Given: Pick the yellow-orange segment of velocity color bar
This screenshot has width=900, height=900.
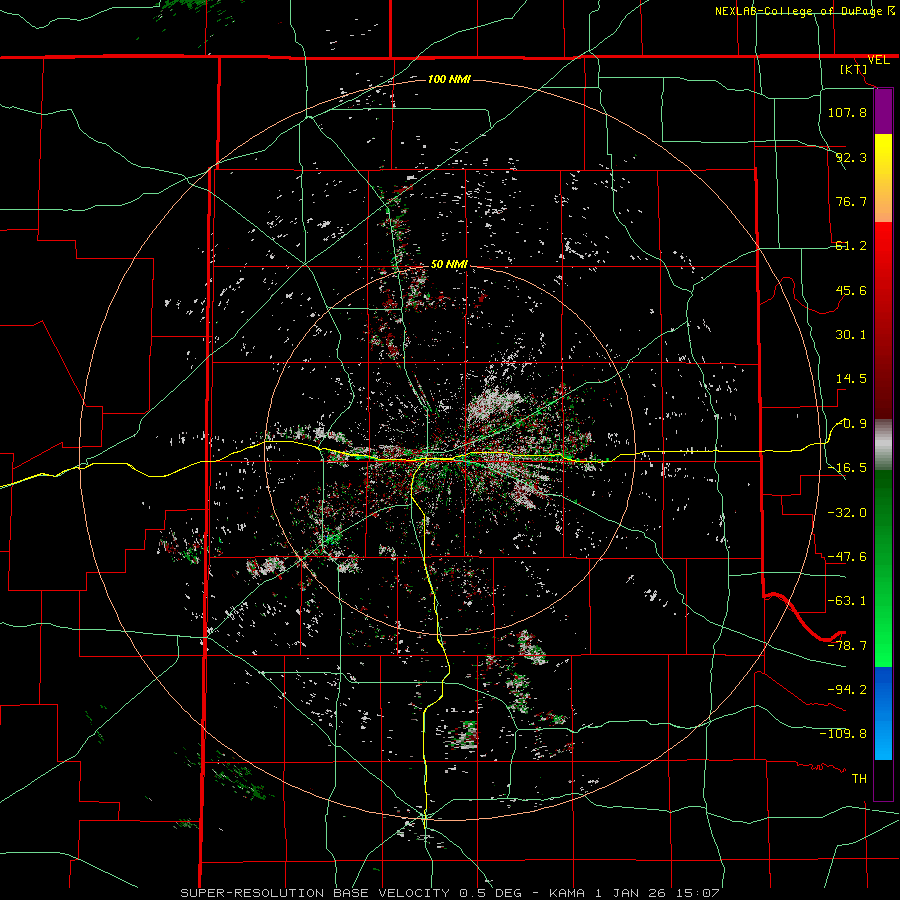Looking at the screenshot, I should click(x=883, y=178).
